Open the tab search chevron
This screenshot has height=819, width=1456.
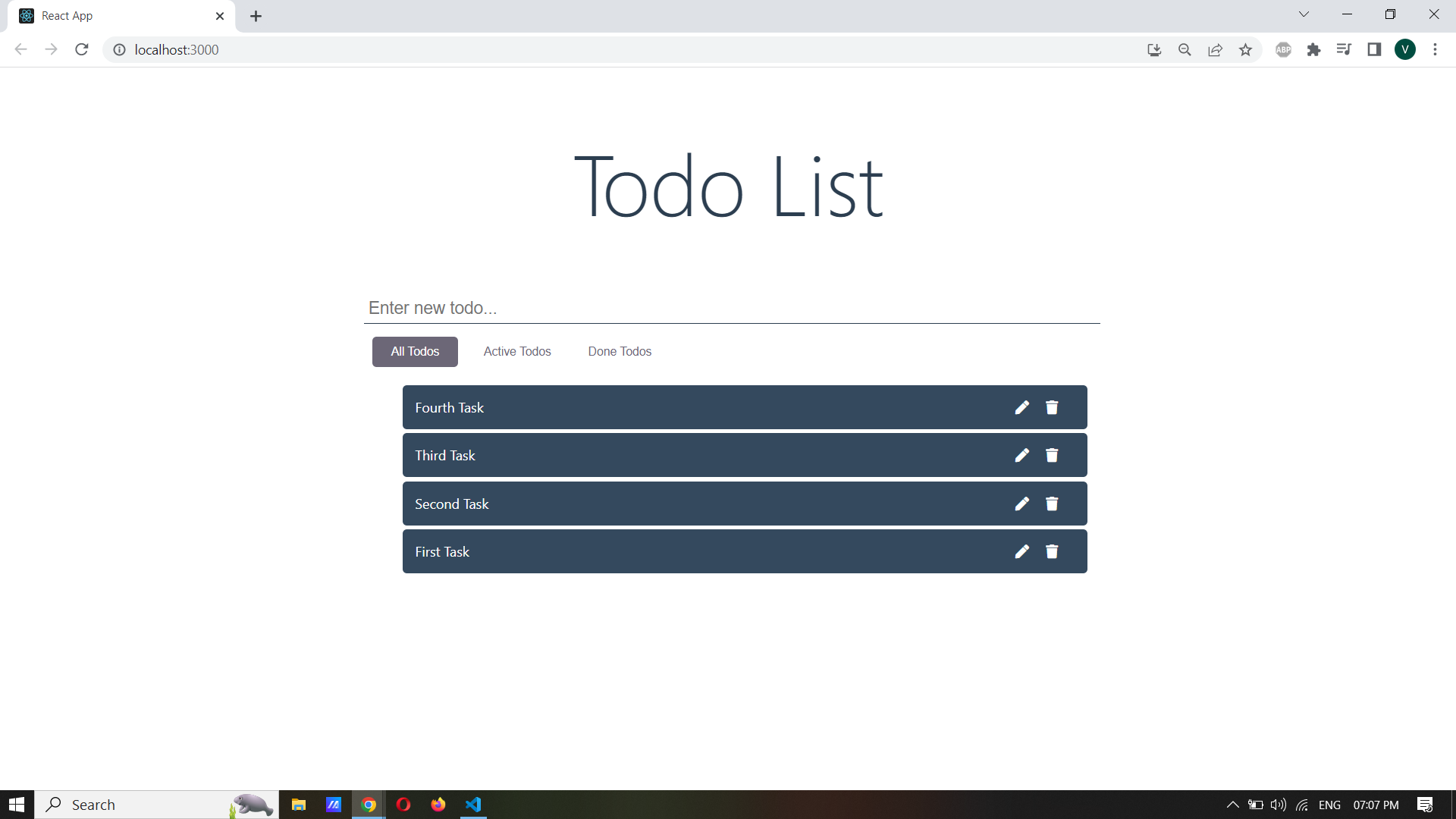(x=1304, y=14)
